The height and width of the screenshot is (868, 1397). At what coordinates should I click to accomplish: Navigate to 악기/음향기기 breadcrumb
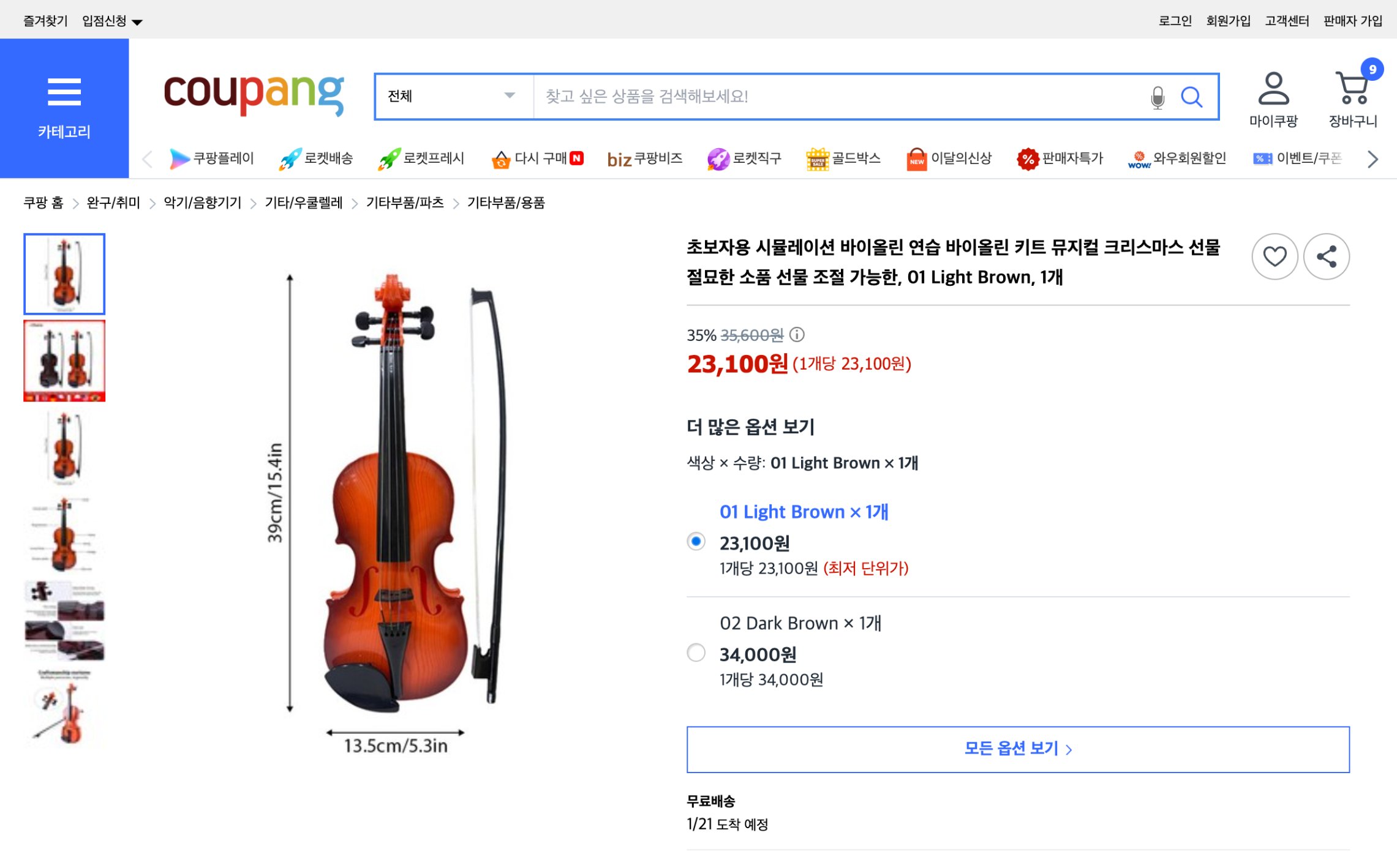point(201,202)
